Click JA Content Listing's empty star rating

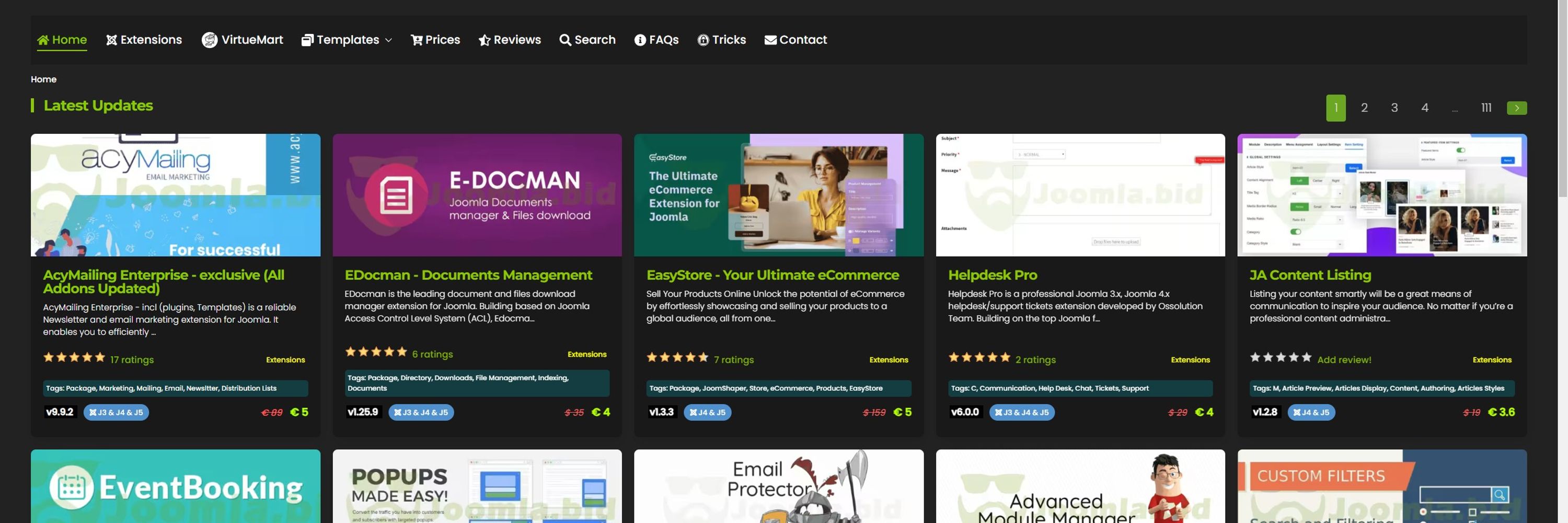(1281, 357)
